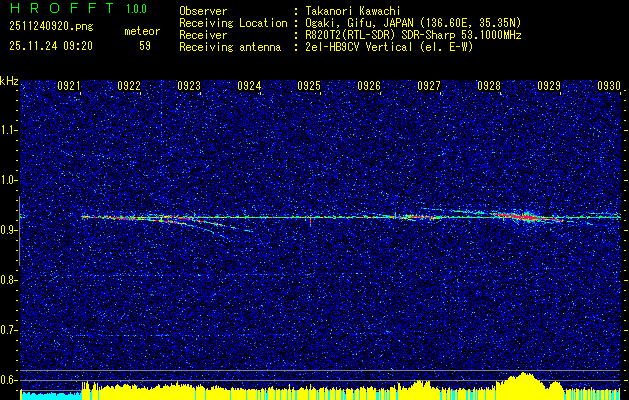The height and width of the screenshot is (400, 629).
Task: Click the 0.6 frequency axis label
Action: coord(8,380)
